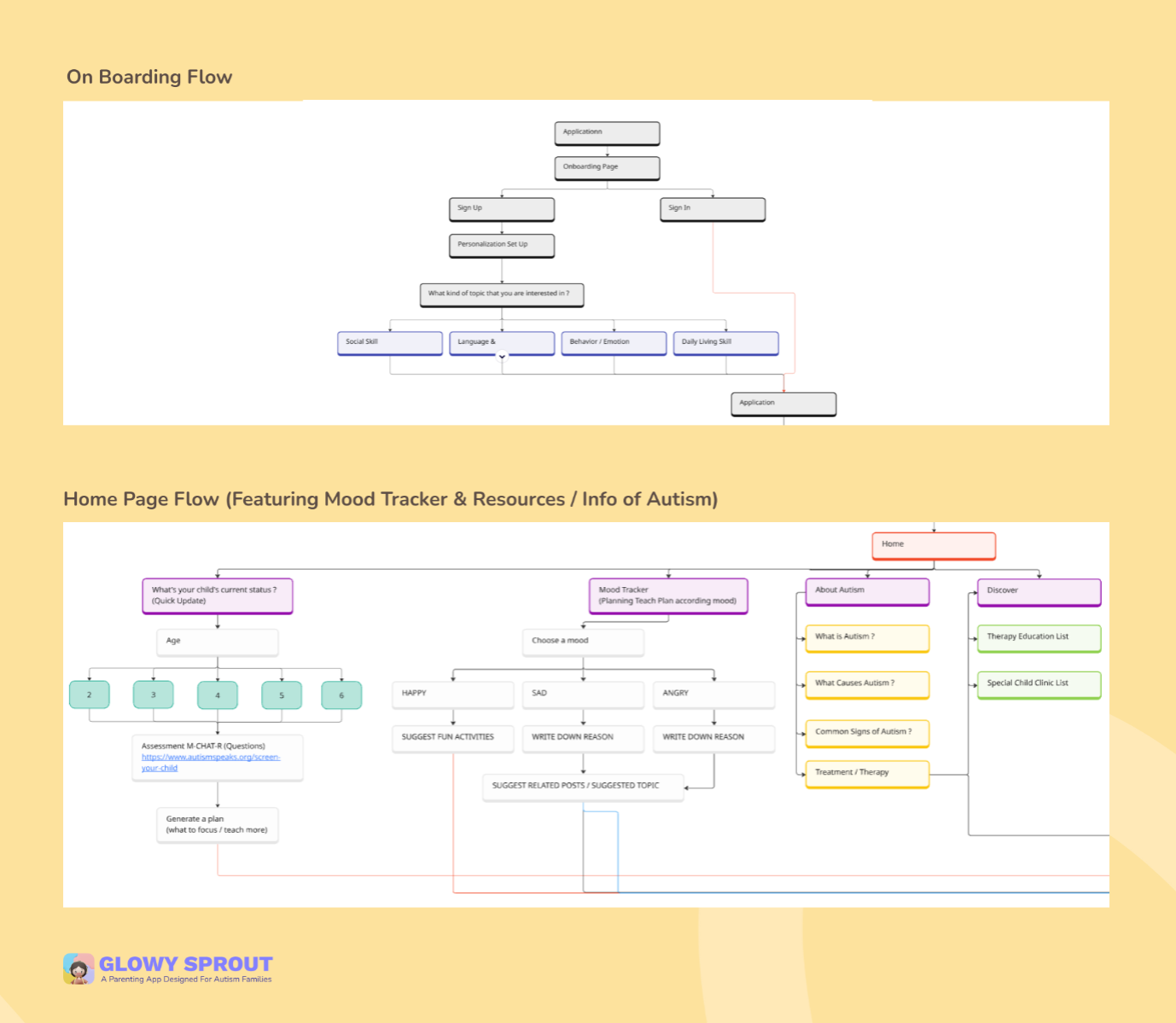Select the HAPPY mood box
The width and height of the screenshot is (1176, 1023).
click(x=453, y=694)
